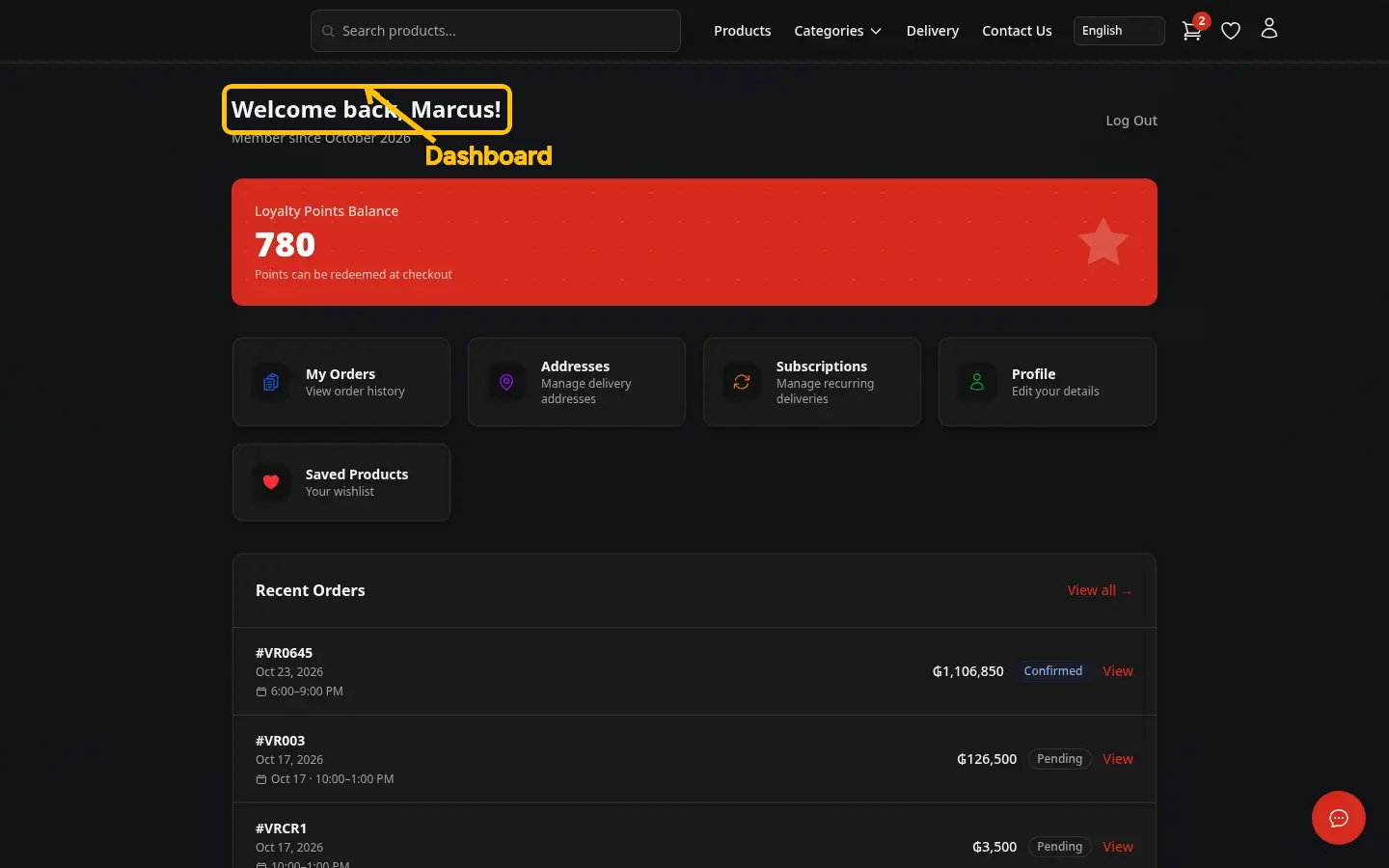Open the Subscriptions card

point(812,382)
